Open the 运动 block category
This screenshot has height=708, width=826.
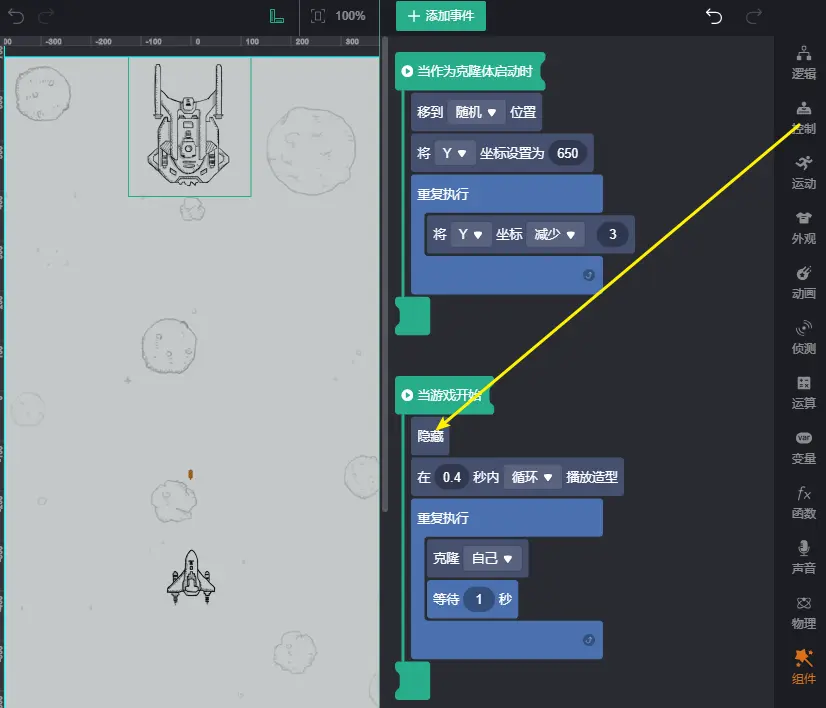(803, 173)
